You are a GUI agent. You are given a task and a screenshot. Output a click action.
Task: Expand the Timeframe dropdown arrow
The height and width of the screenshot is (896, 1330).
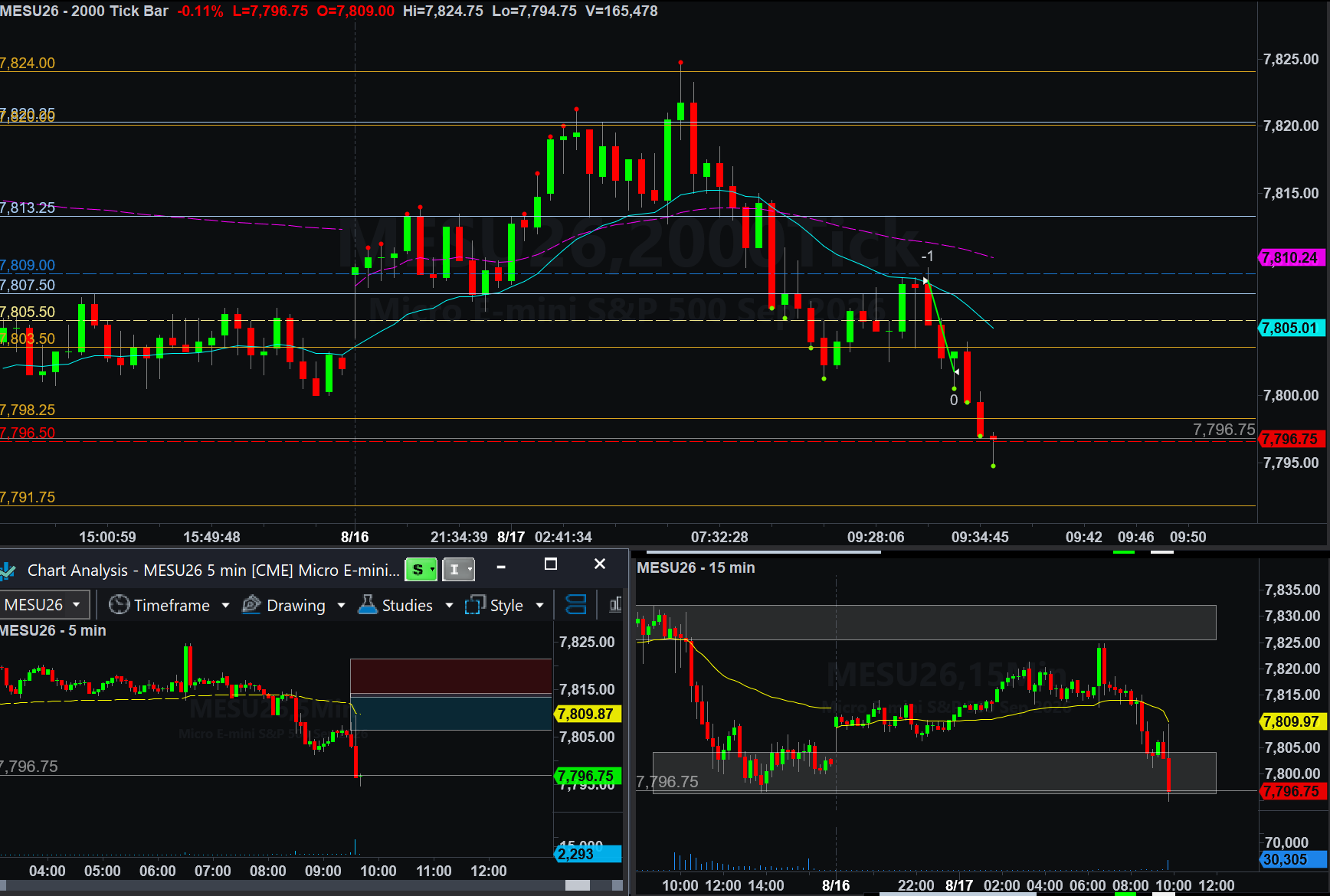225,606
